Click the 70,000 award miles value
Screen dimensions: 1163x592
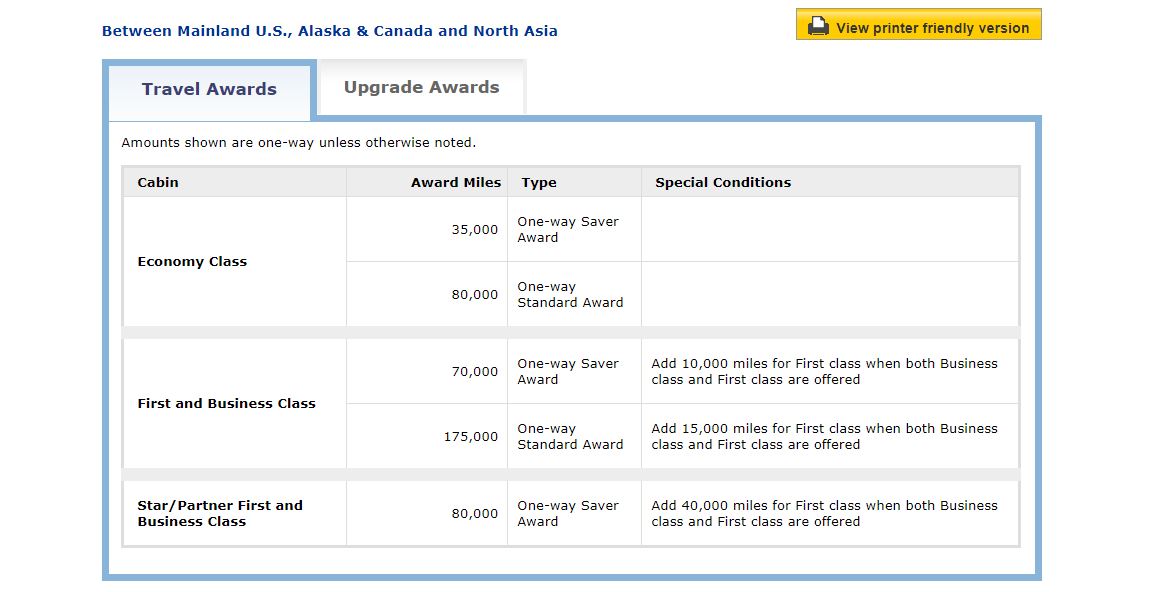click(x=474, y=372)
